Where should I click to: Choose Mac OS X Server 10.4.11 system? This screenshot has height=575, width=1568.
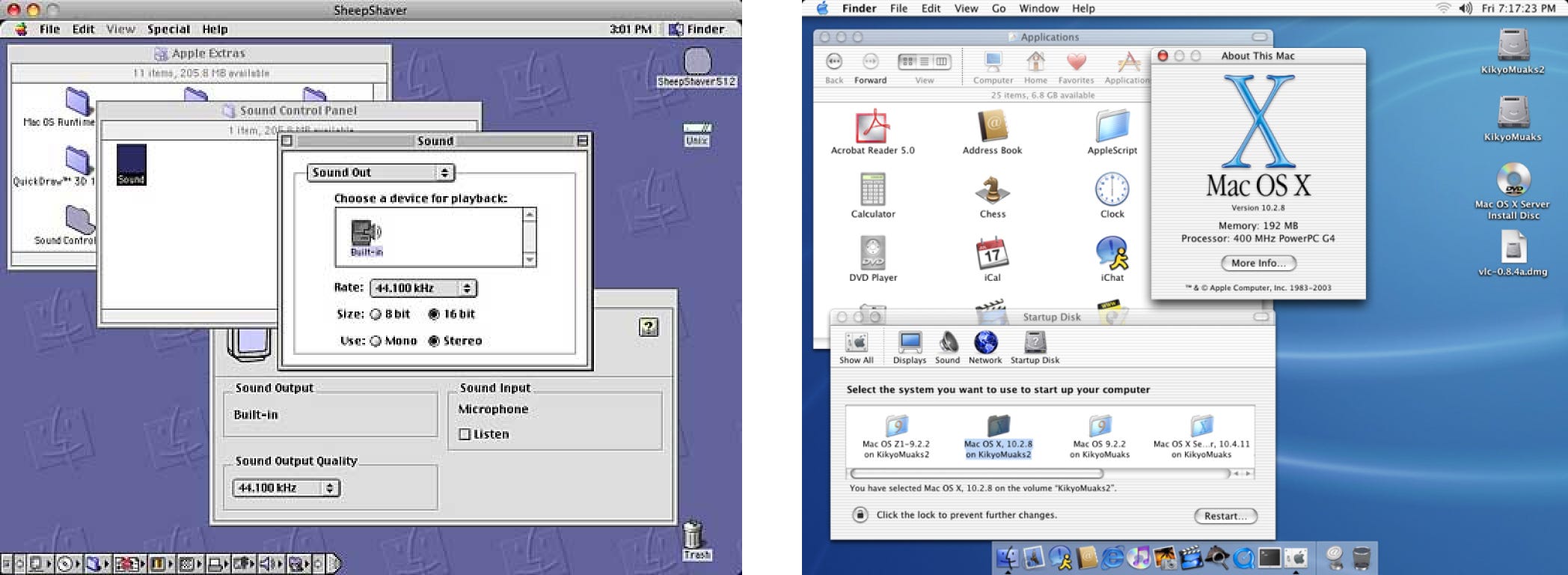click(1201, 437)
